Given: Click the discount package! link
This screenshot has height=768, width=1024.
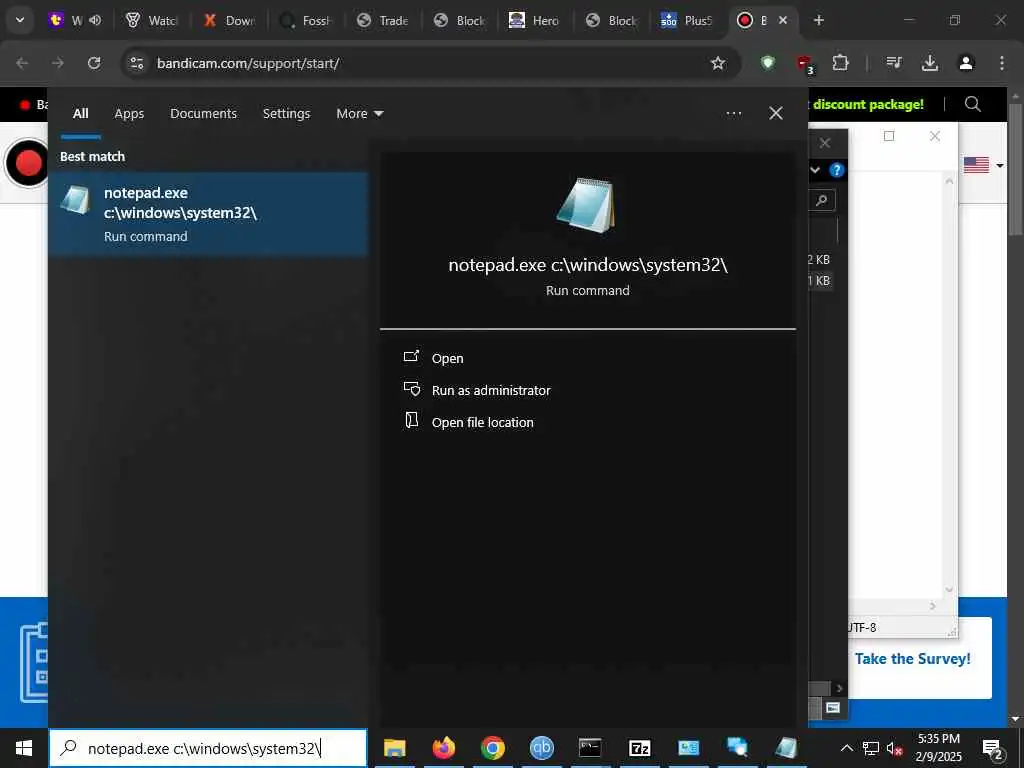Looking at the screenshot, I should [x=868, y=104].
